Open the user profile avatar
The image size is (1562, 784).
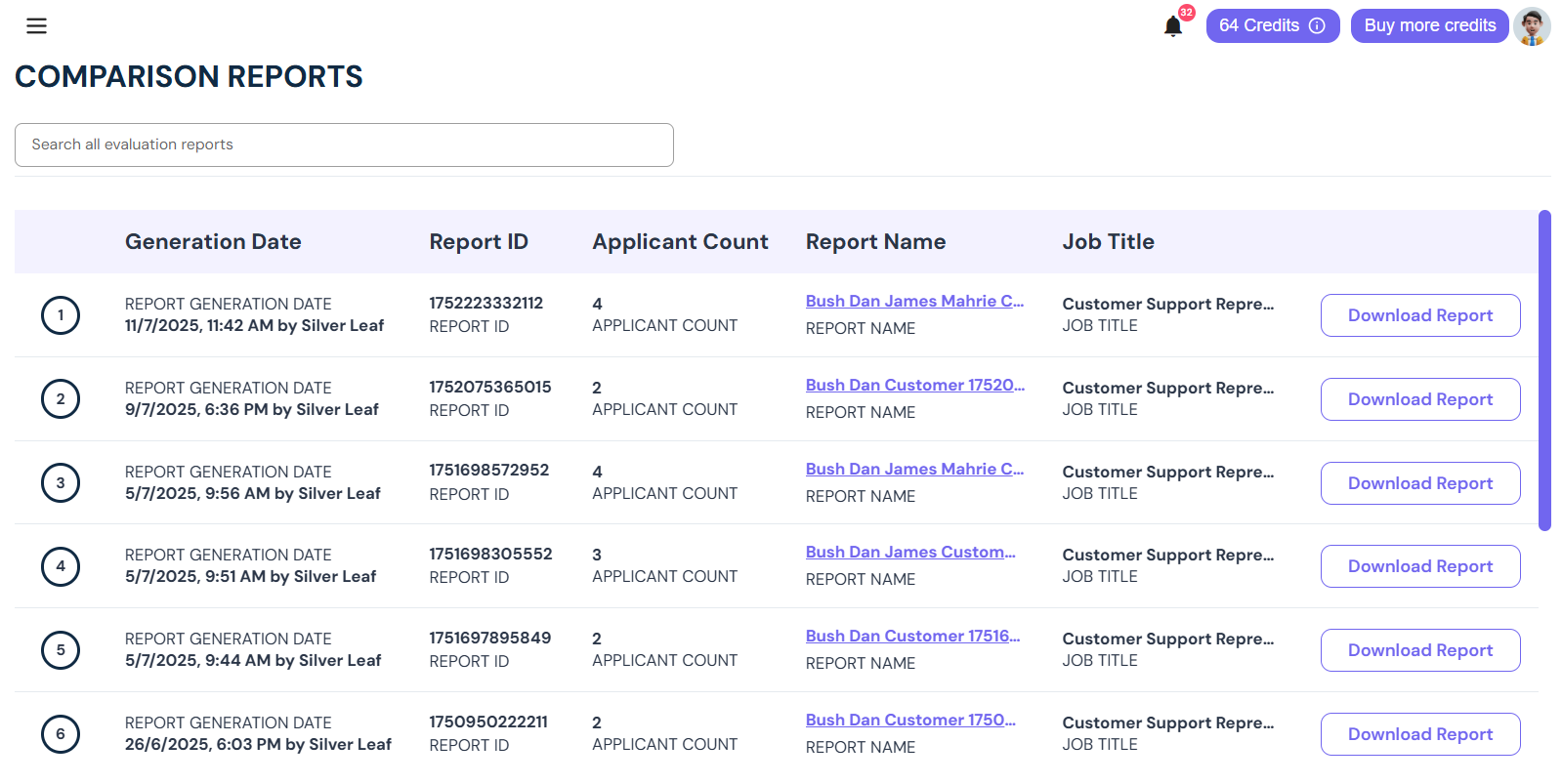point(1532,26)
